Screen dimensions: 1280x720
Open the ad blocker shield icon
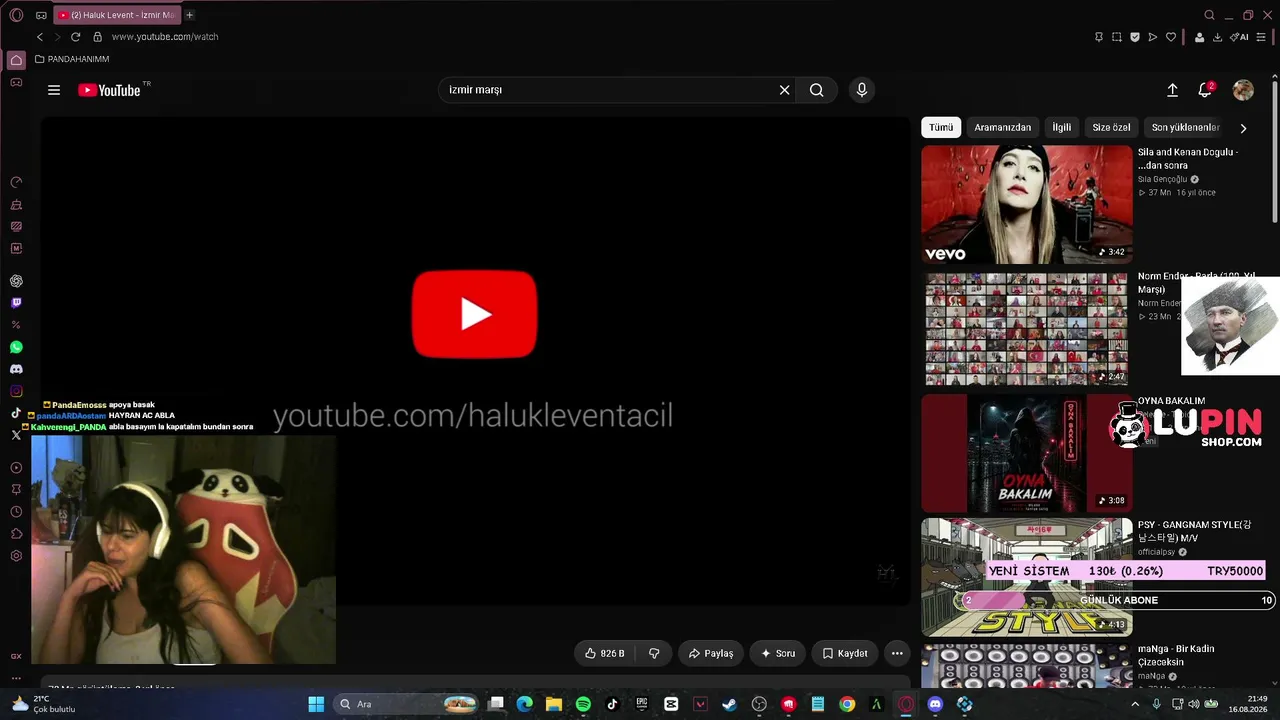pyautogui.click(x=1135, y=37)
